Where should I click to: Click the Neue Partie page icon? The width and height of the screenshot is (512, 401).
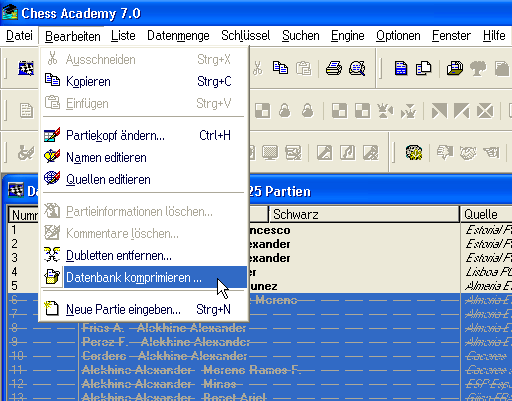(x=52, y=308)
